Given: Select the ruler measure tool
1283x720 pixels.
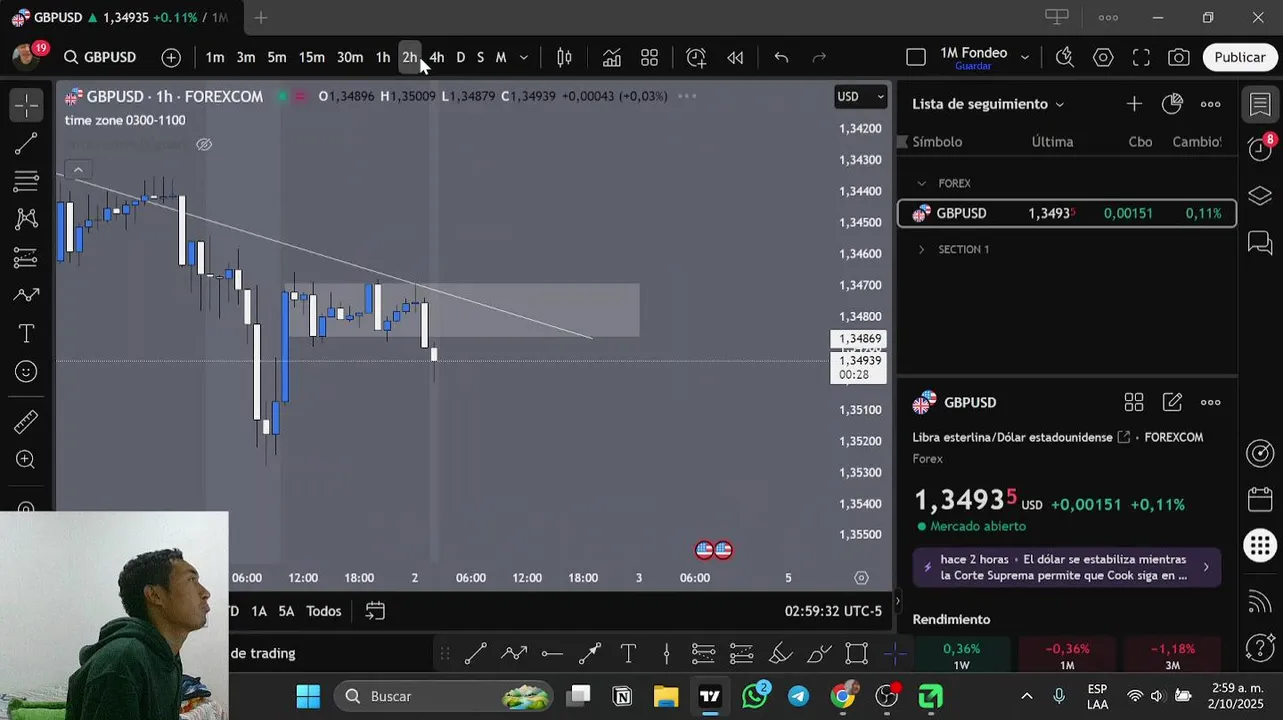Looking at the screenshot, I should coord(27,422).
